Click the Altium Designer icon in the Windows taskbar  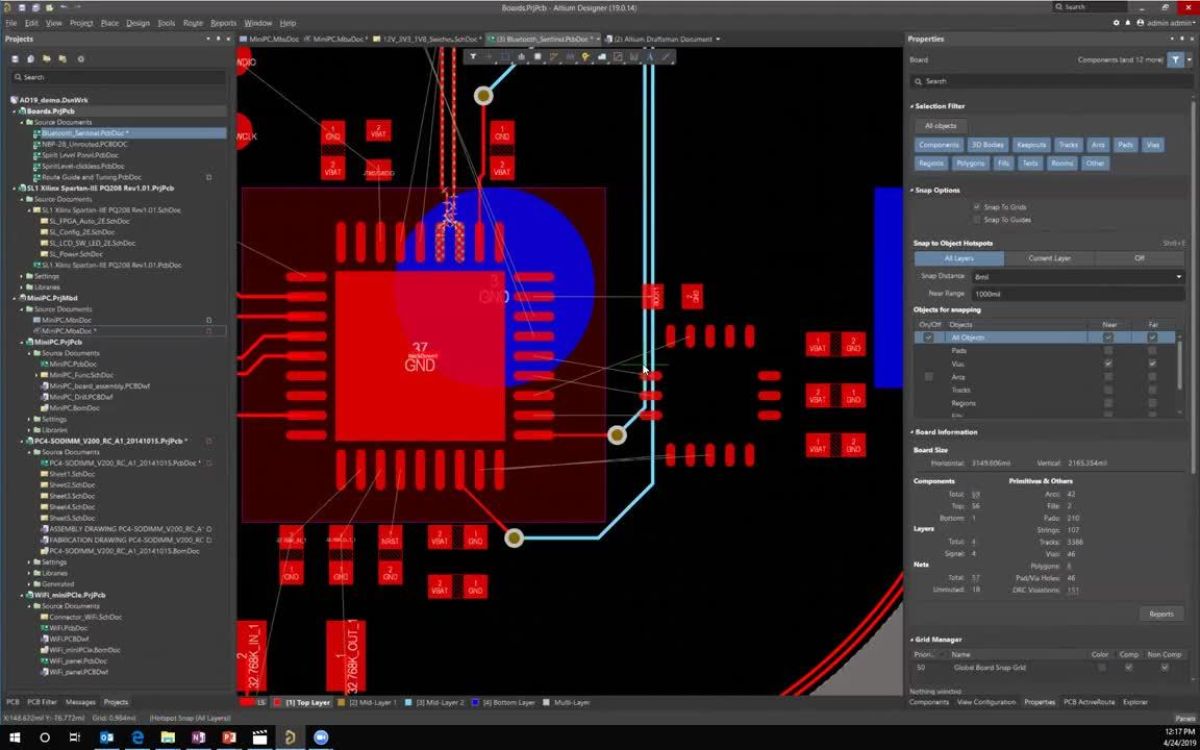click(290, 739)
